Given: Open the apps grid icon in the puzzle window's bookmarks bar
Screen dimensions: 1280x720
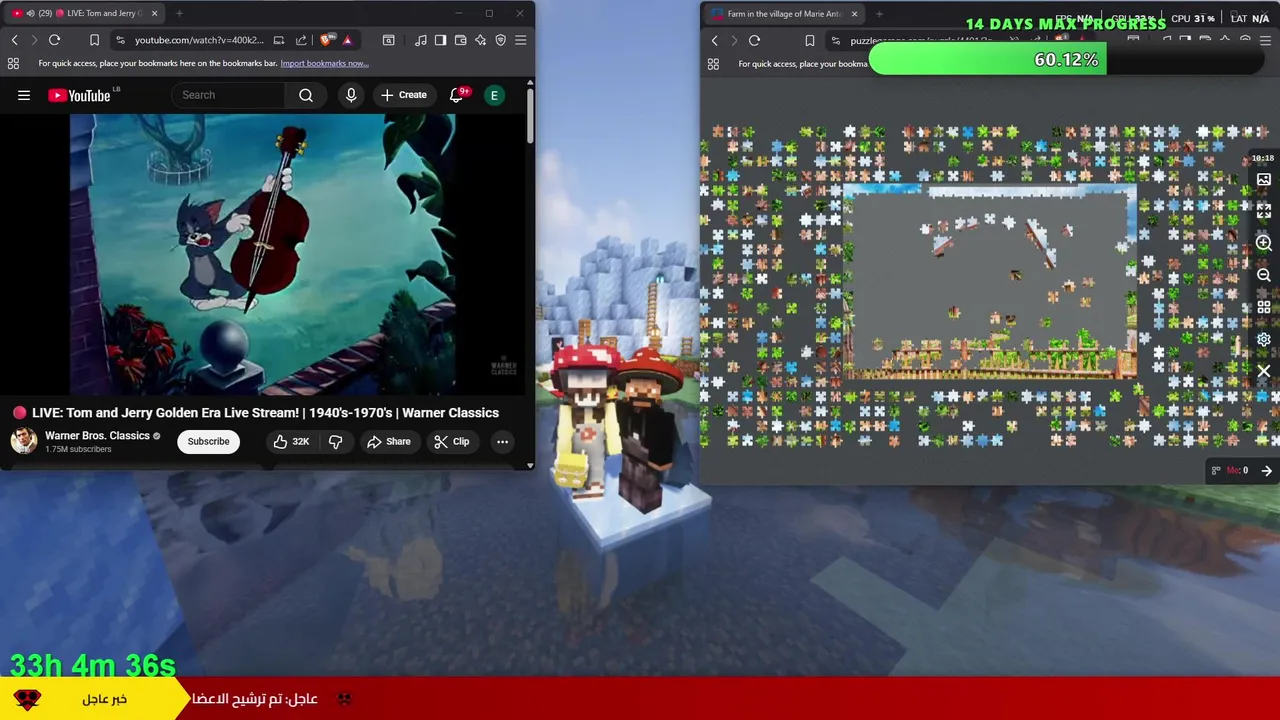Looking at the screenshot, I should [x=713, y=64].
